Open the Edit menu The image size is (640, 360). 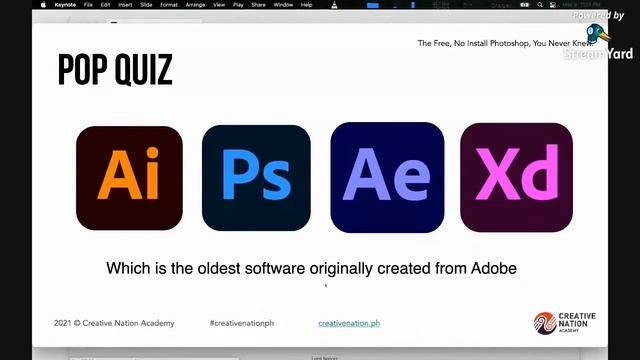pos(105,5)
